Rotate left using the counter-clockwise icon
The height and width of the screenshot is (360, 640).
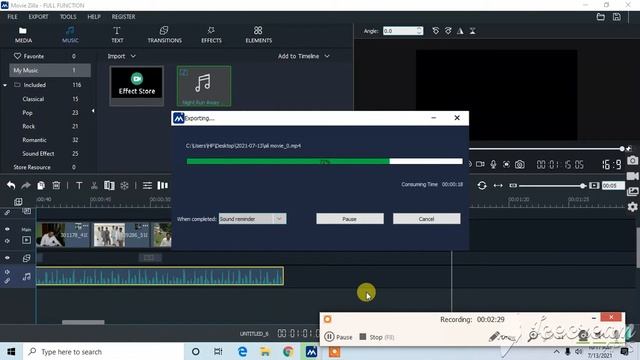pos(436,31)
